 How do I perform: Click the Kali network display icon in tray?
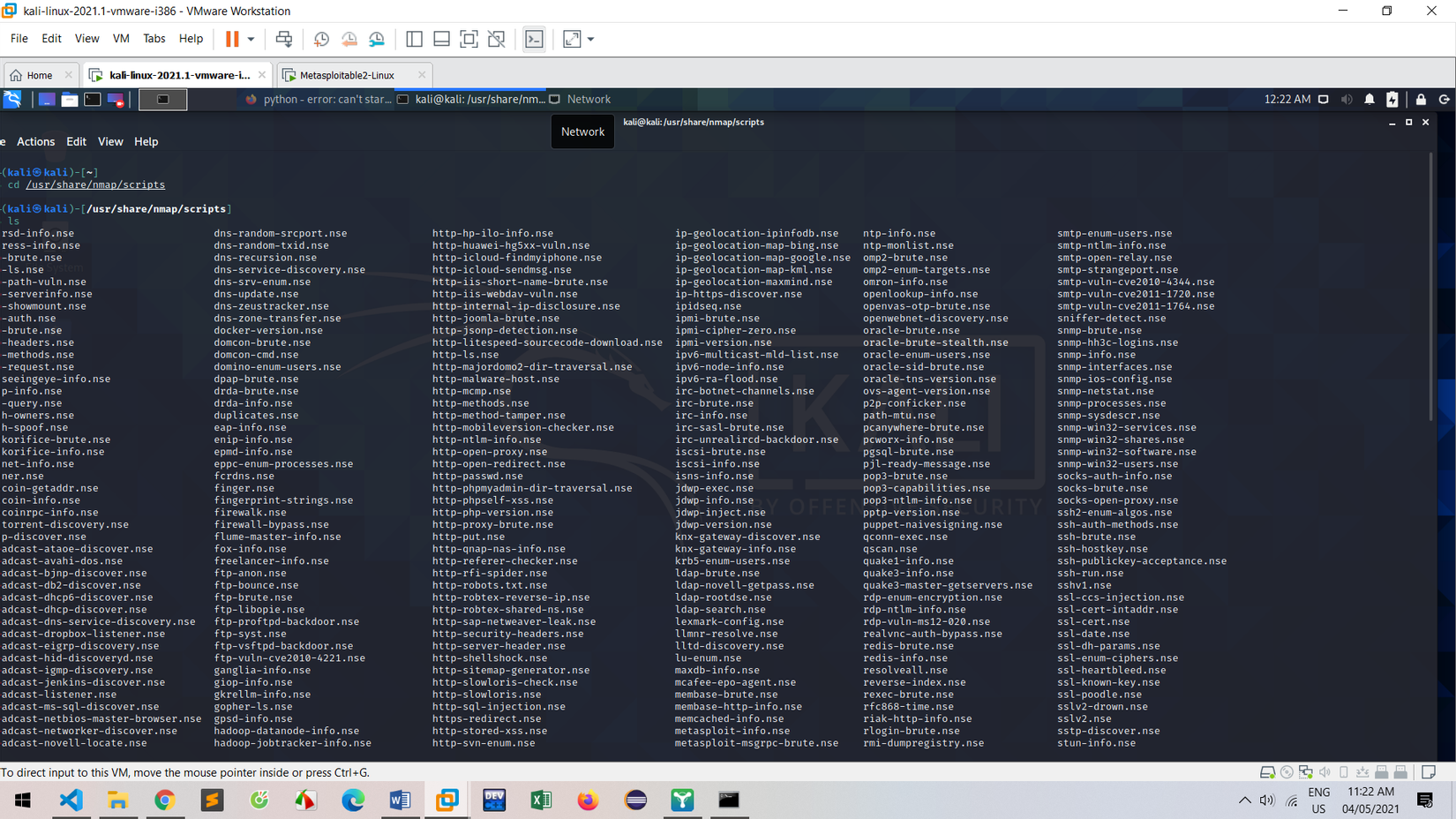point(1324,100)
